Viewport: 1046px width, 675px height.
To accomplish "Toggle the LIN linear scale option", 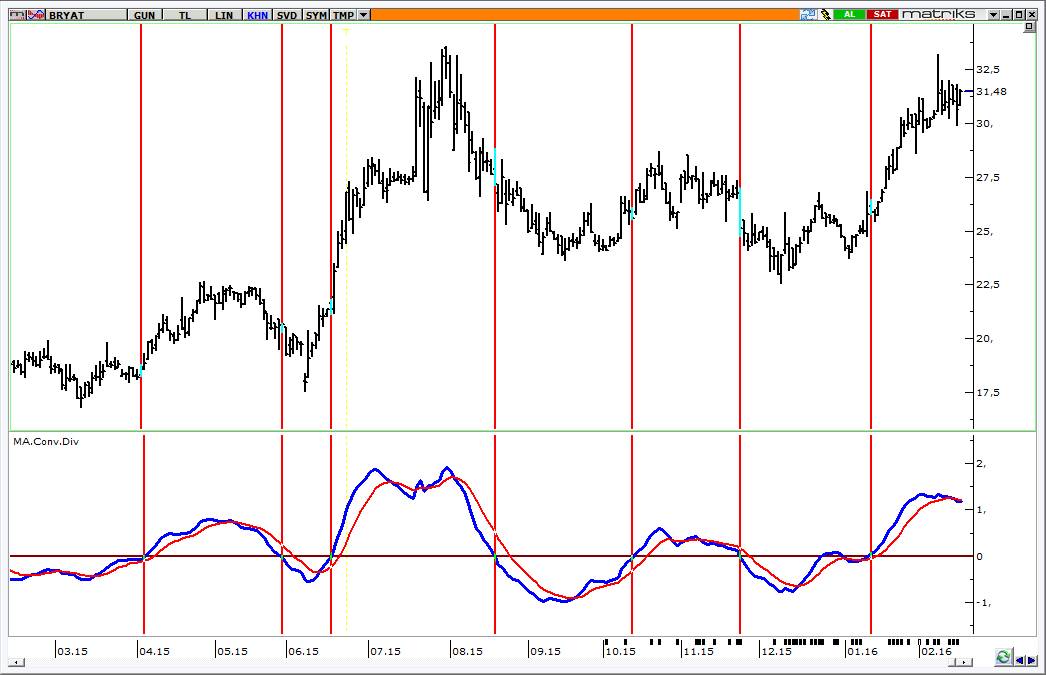I will [224, 15].
